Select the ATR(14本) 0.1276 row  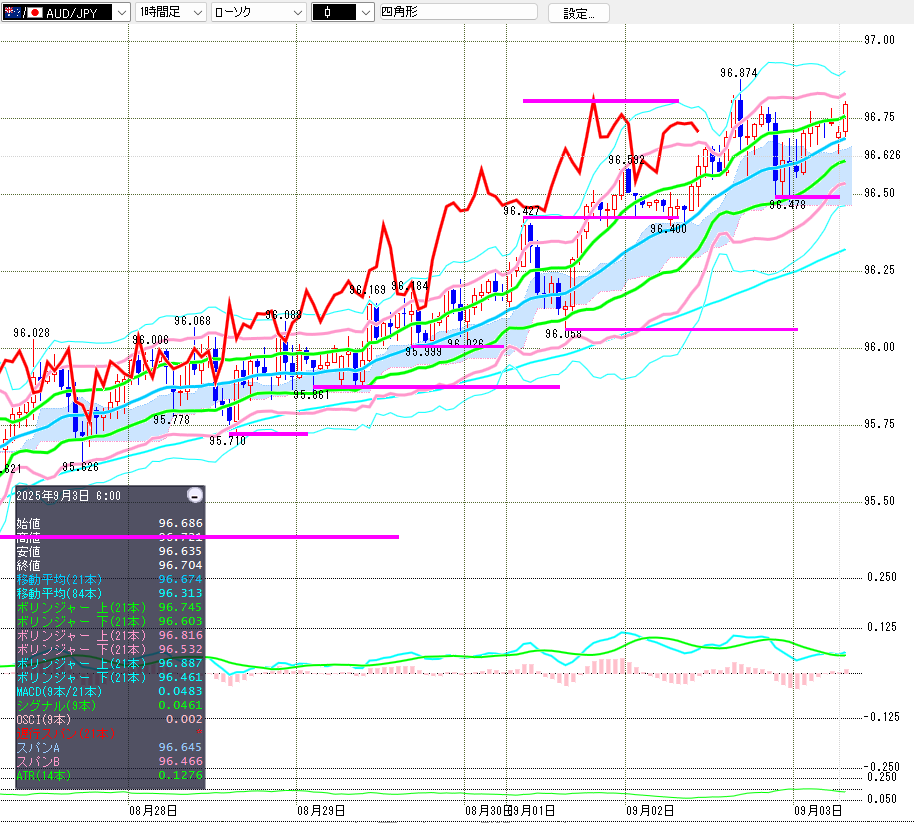coord(110,775)
